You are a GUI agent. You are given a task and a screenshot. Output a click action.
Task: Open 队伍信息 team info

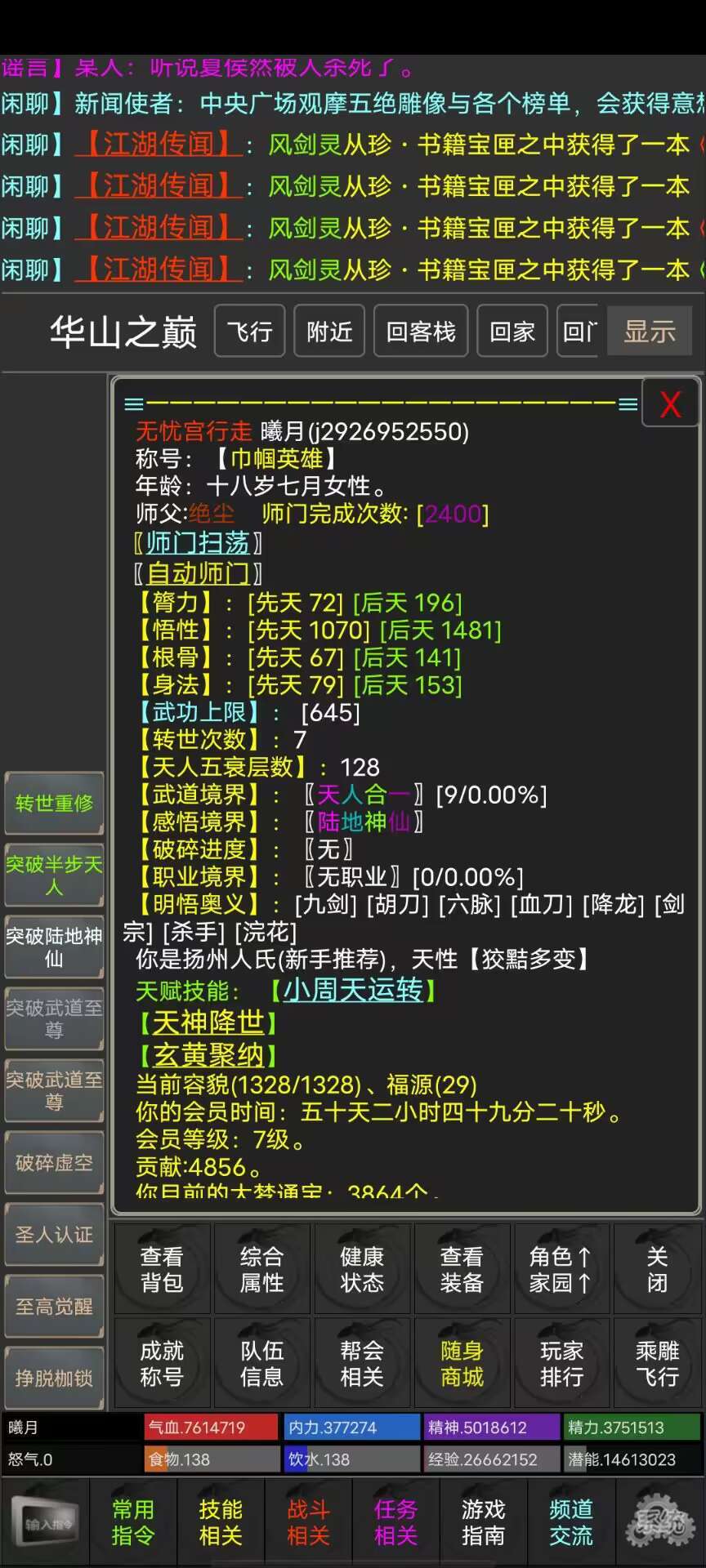261,1364
